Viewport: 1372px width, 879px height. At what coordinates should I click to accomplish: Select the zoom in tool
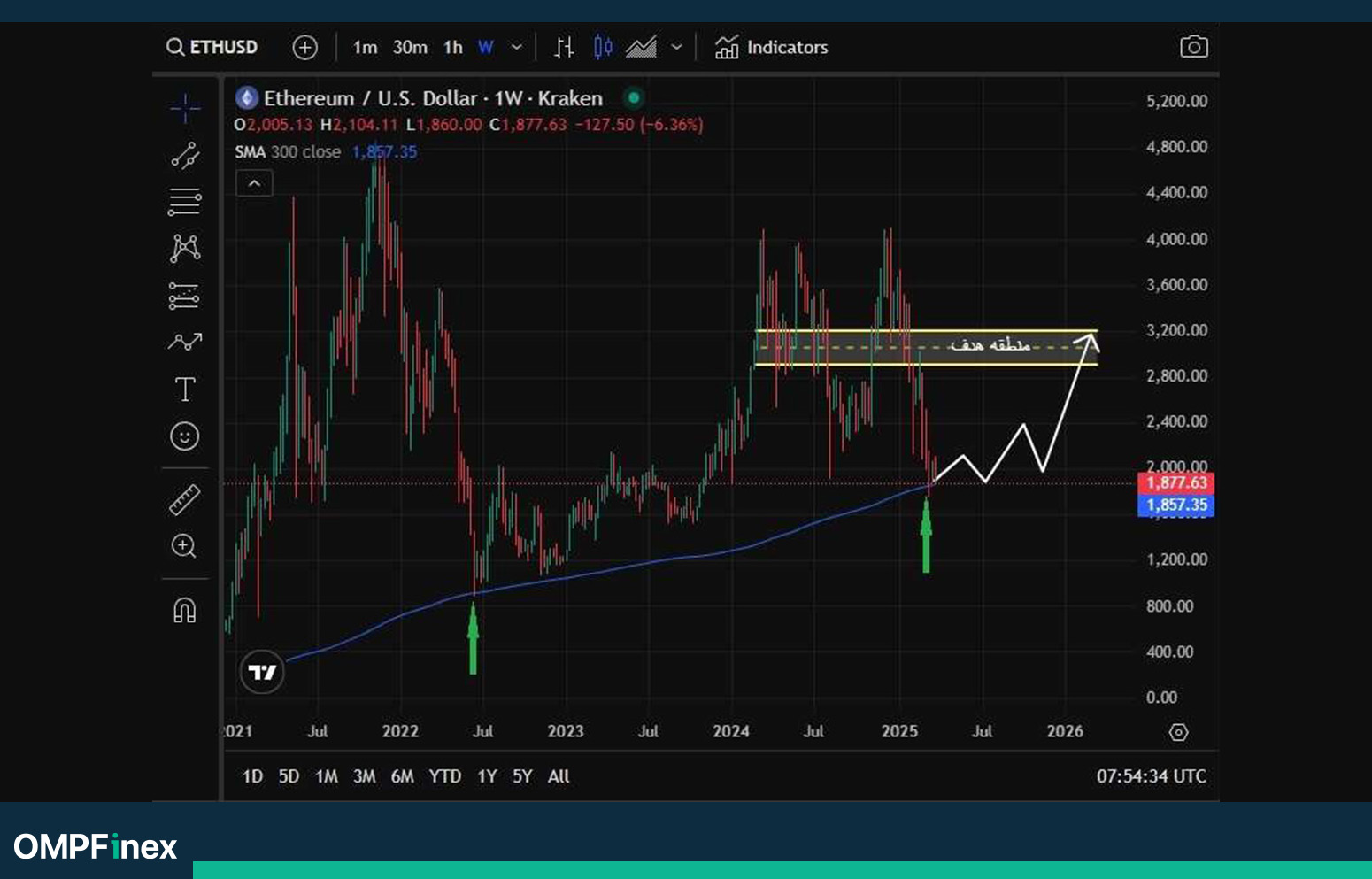coord(184,546)
